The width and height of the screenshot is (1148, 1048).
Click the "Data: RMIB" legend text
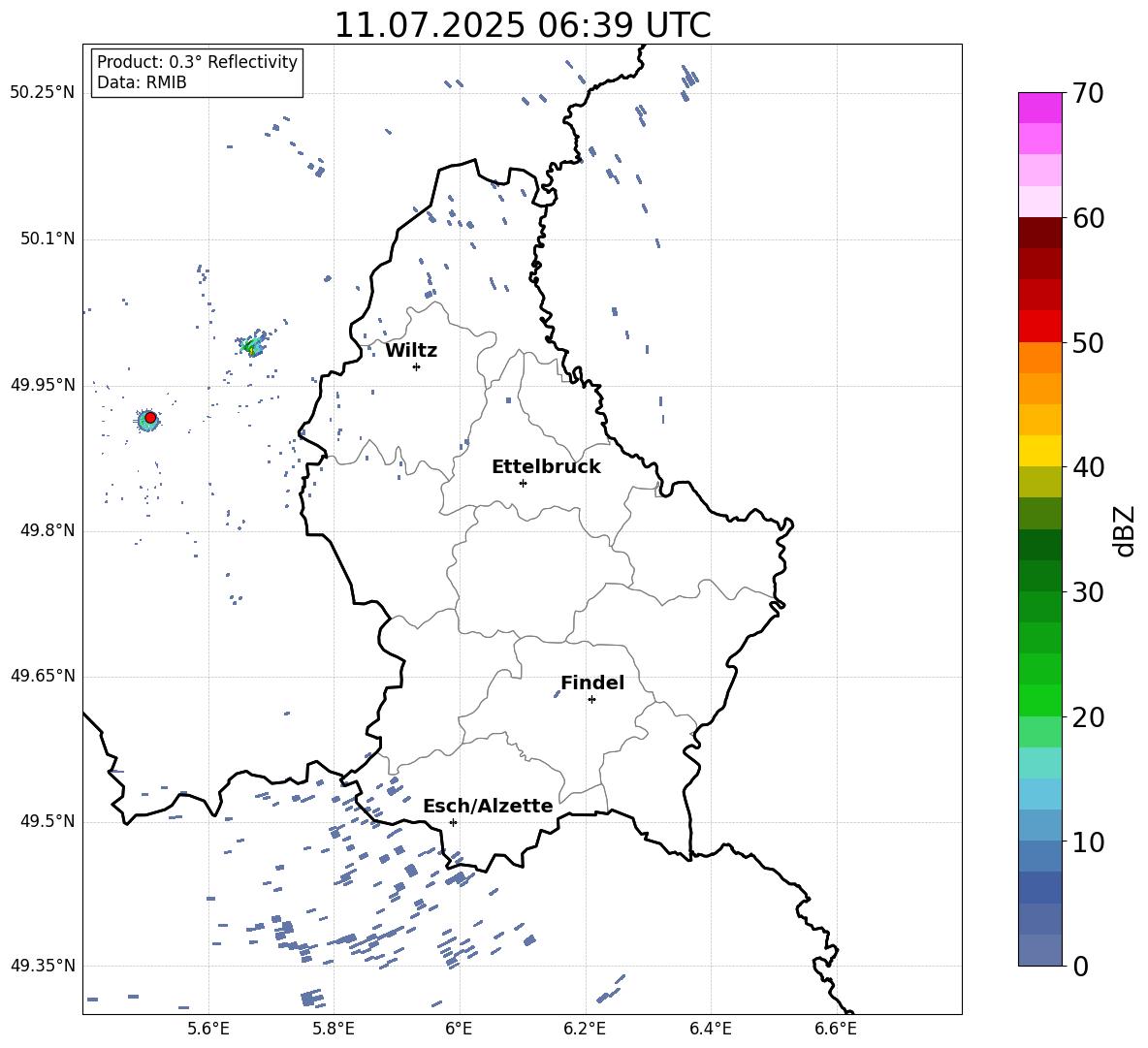[x=142, y=82]
